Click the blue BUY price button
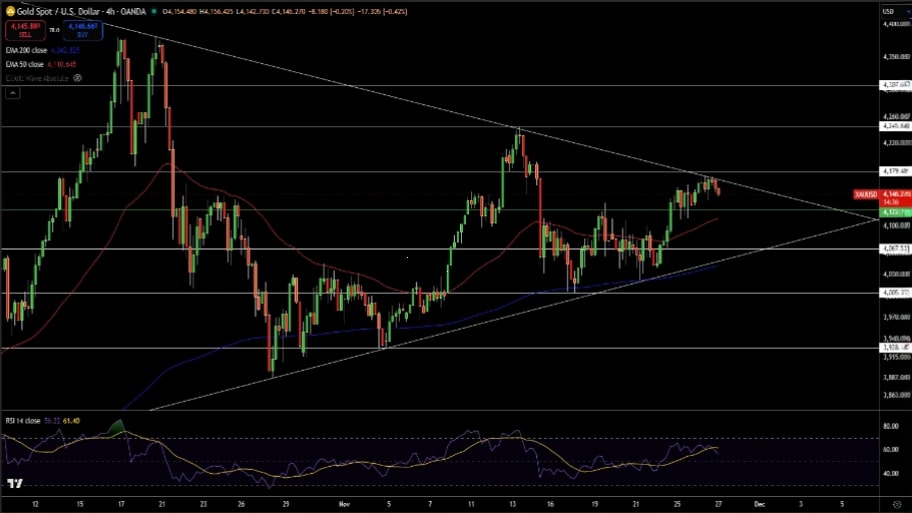This screenshot has width=912, height=513. coord(84,29)
